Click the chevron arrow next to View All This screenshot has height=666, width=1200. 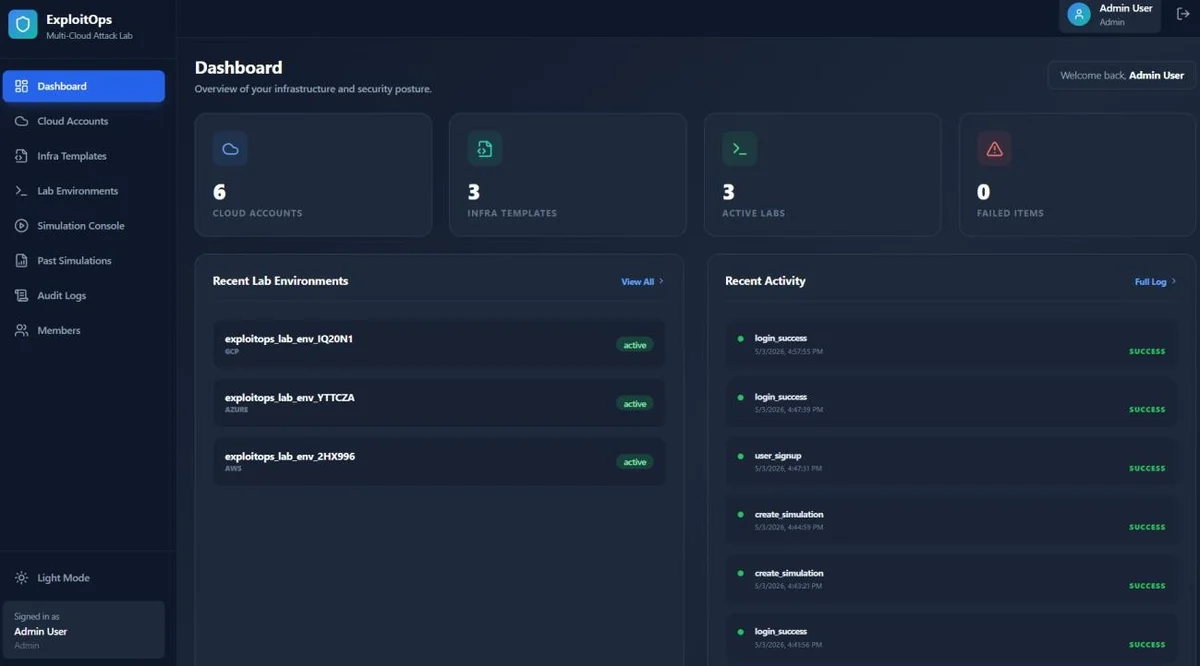pos(661,282)
